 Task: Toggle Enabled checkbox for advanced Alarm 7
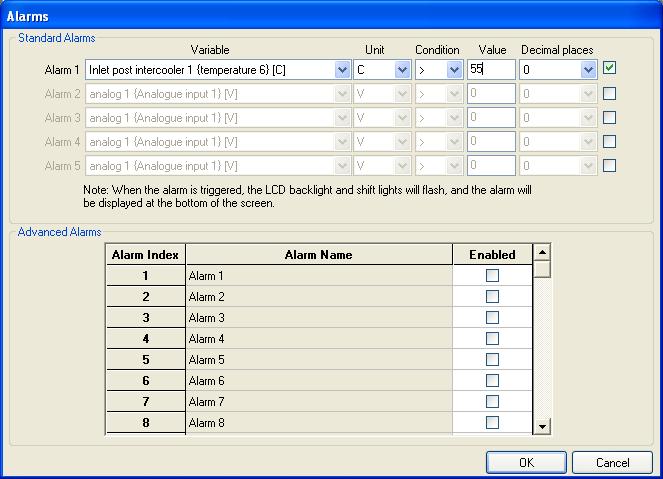tap(492, 402)
